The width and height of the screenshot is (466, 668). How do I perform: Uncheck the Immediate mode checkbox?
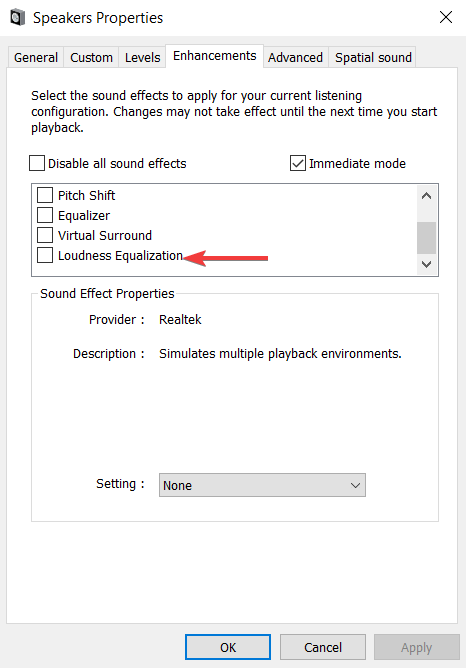click(x=297, y=163)
